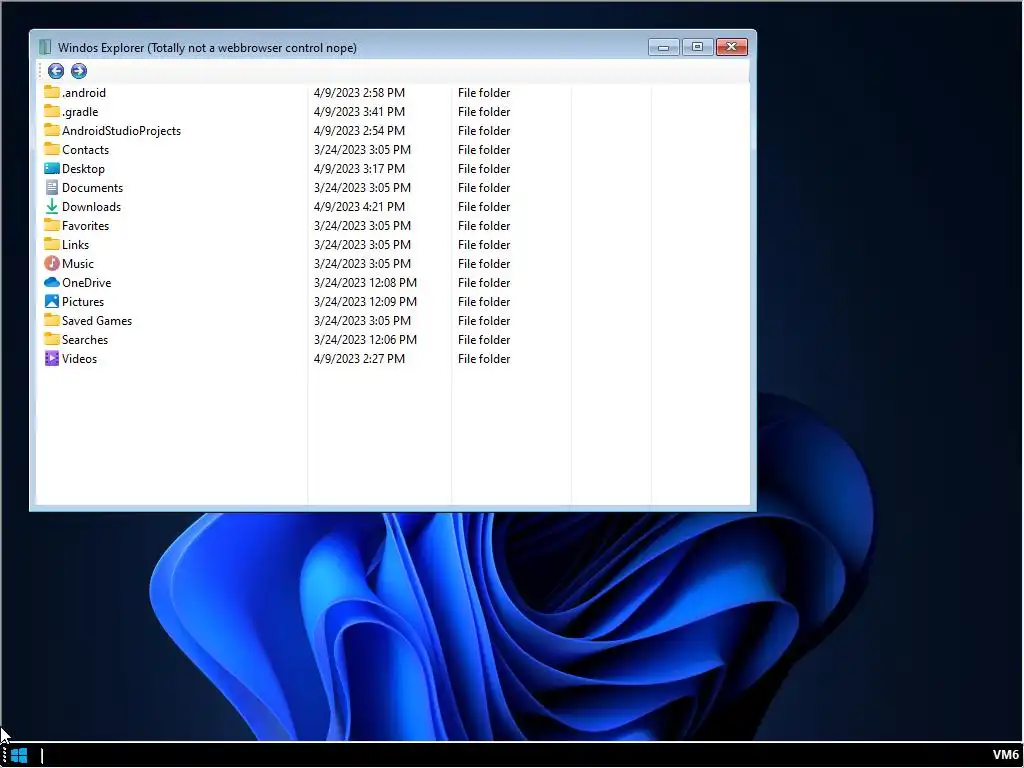Viewport: 1024px width, 768px height.
Task: Click the Contacts row modified date
Action: point(362,150)
